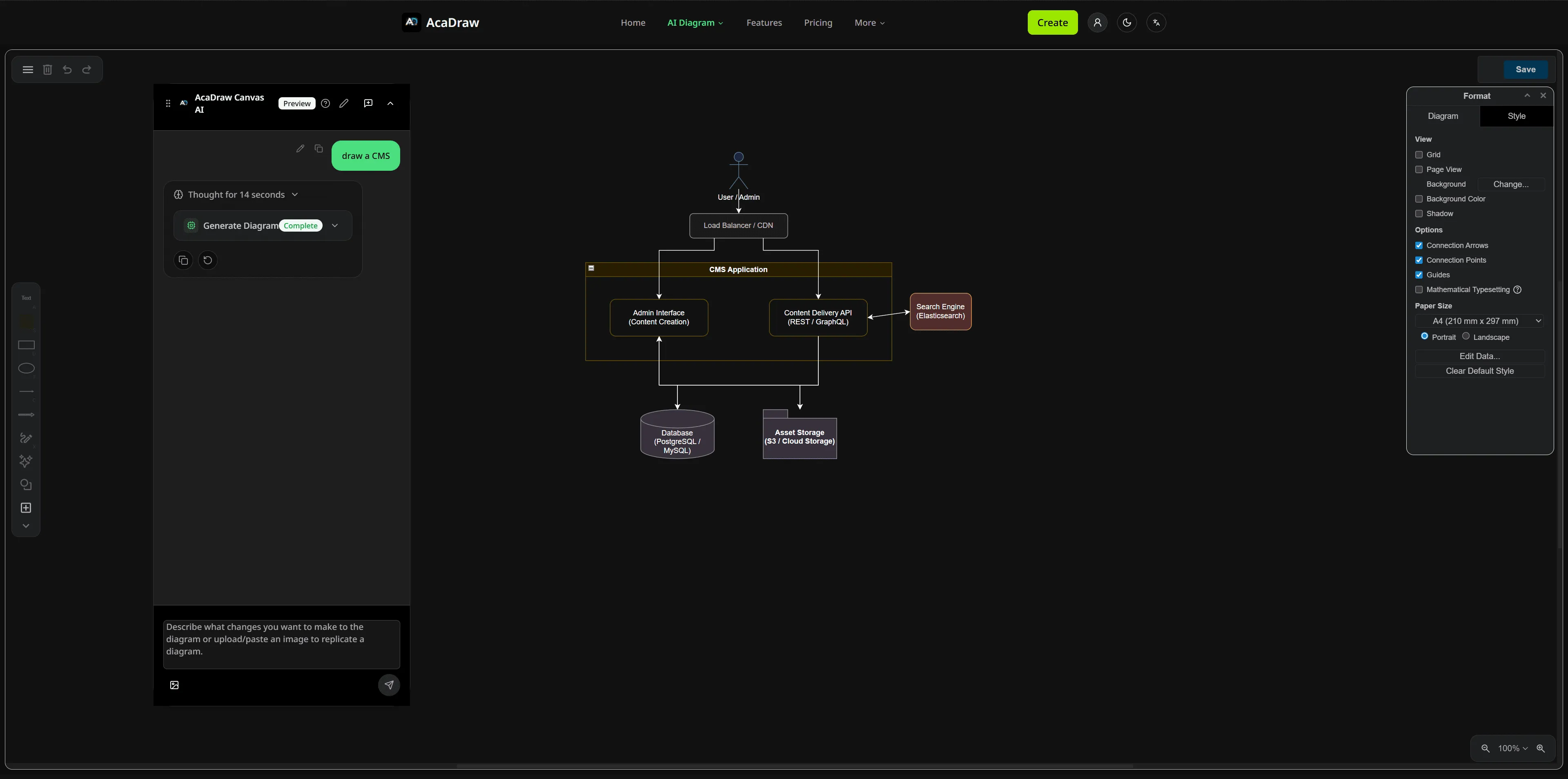
Task: Toggle the Shadow checkbox
Action: click(x=1419, y=214)
